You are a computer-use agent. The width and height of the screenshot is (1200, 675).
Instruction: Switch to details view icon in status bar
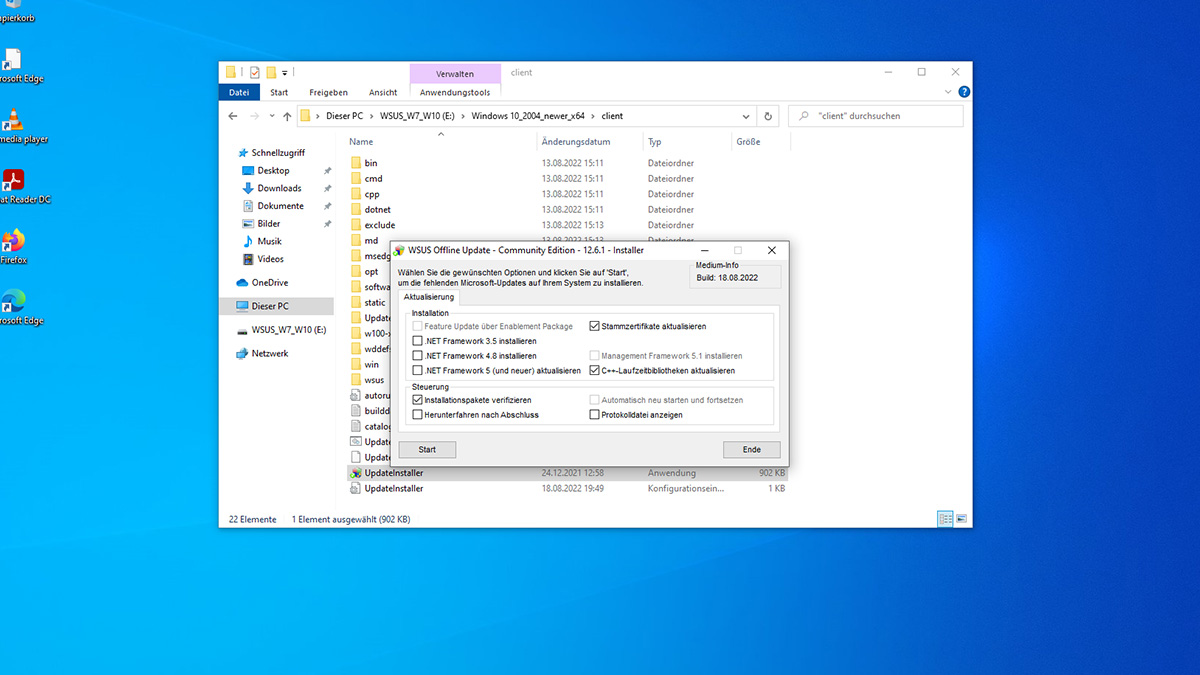(x=945, y=519)
